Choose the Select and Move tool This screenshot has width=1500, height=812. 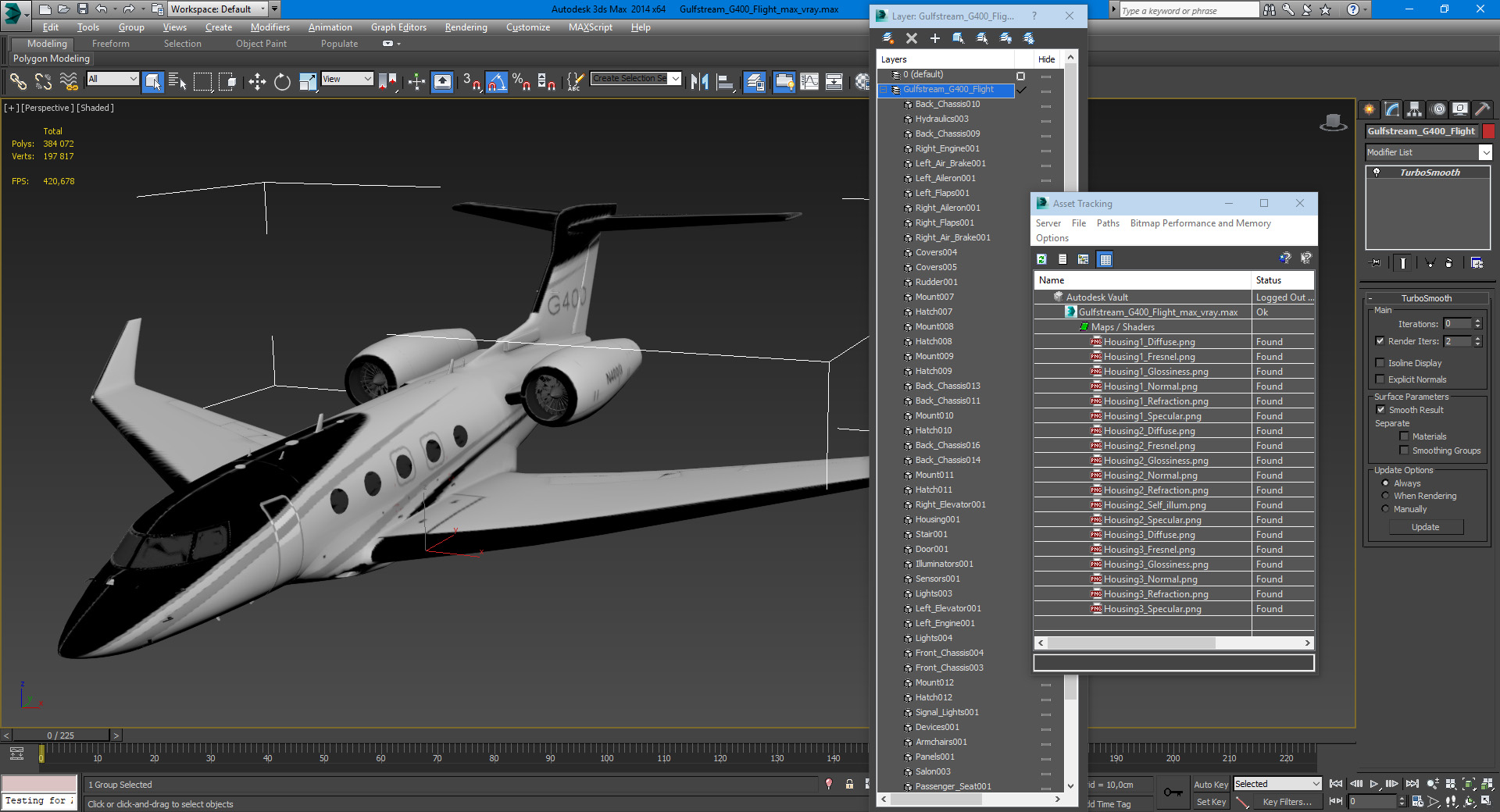coord(257,81)
